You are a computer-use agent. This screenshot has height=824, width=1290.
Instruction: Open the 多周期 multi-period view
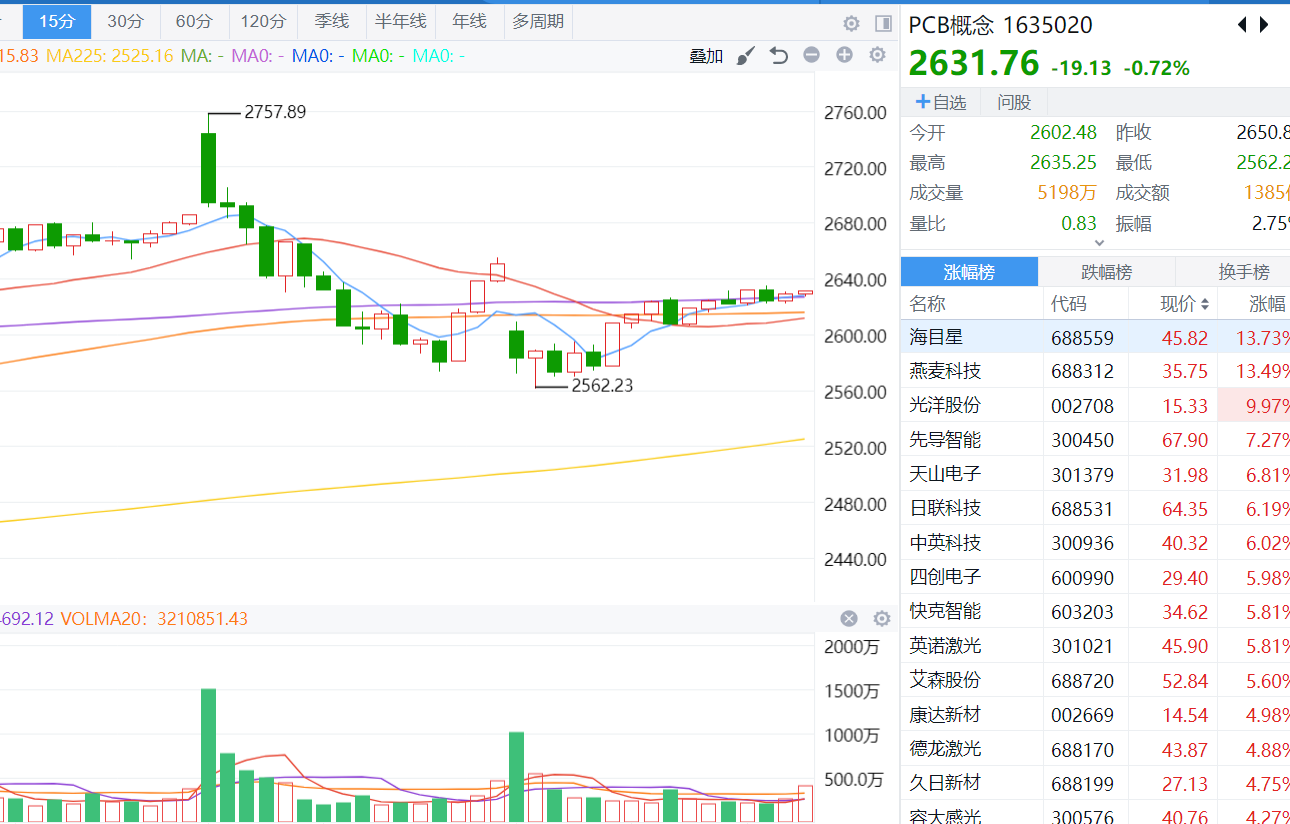click(538, 21)
